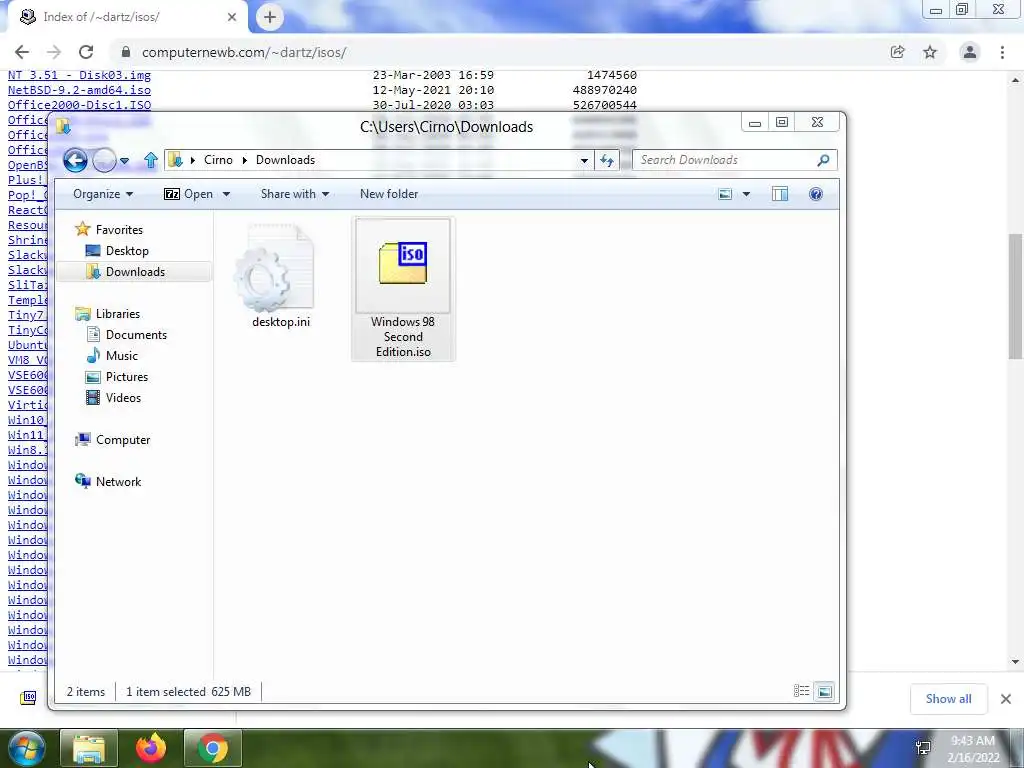Go up one folder level
Viewport: 1024px width, 768px height.
[151, 160]
